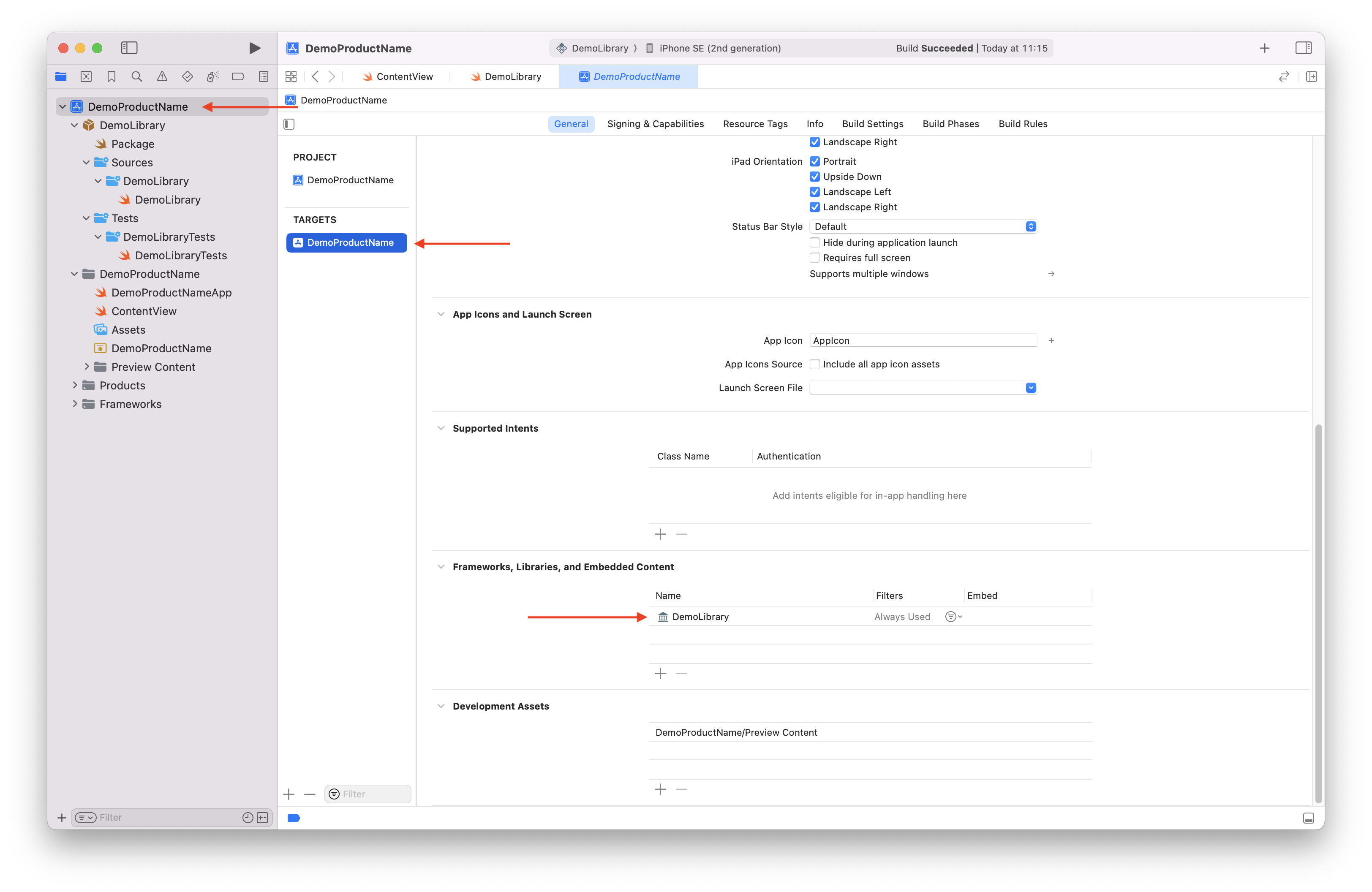Open the report navigator icon
This screenshot has height=892, width=1372.
[x=264, y=76]
